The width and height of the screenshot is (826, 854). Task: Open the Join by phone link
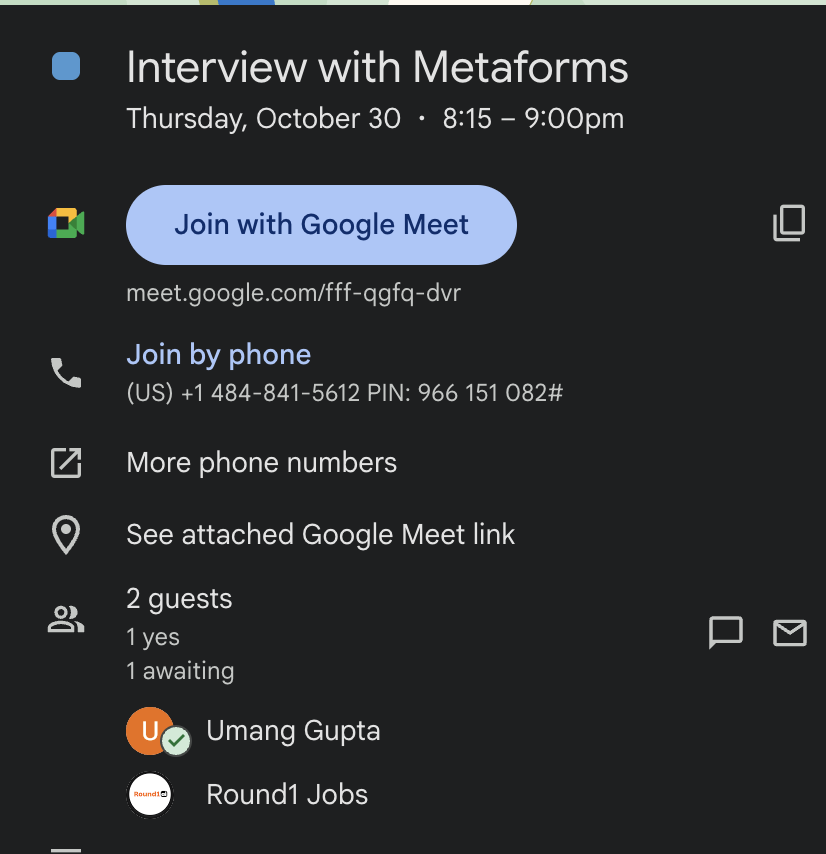(218, 354)
